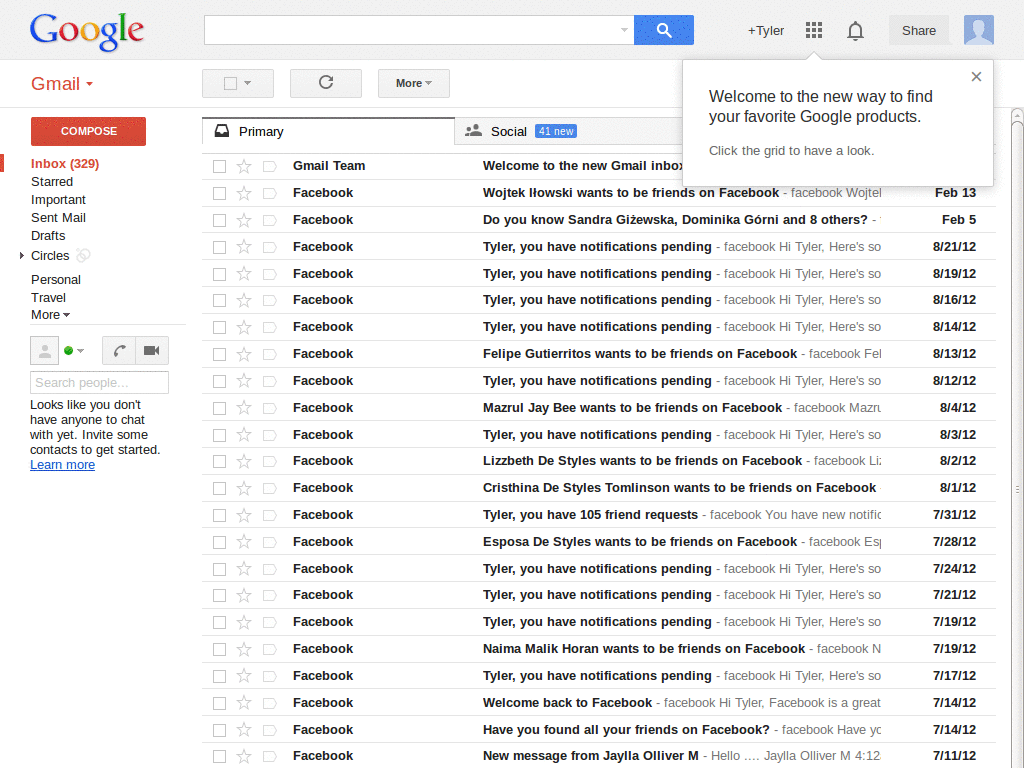Click the COMPOSE button

click(x=87, y=131)
